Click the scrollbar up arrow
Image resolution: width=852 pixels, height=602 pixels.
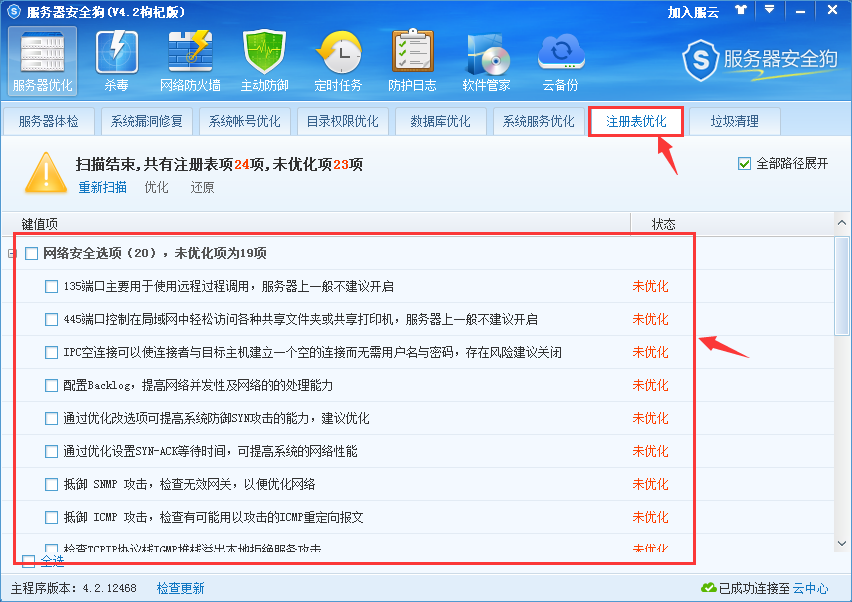842,223
